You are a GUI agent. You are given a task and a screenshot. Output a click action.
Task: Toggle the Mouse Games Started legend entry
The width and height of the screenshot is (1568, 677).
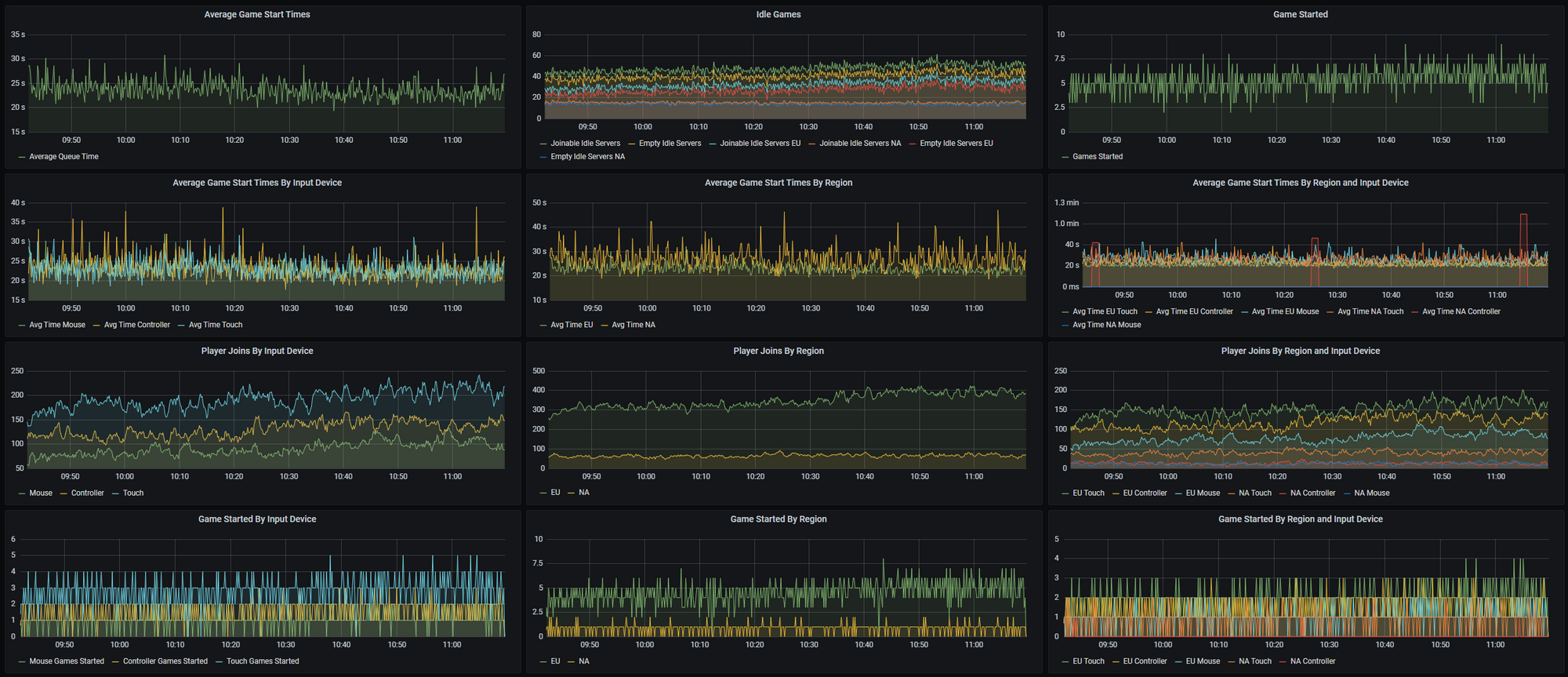(x=67, y=661)
